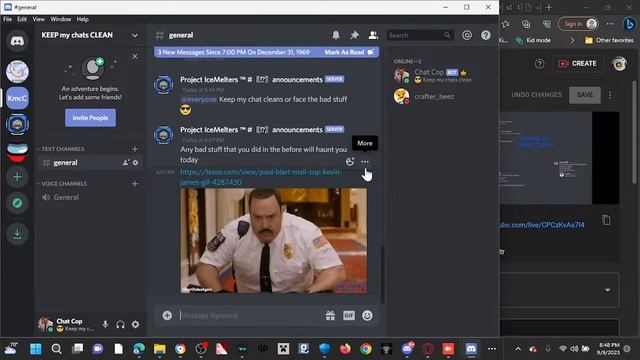Open Edit Channel gear on general channel

[x=136, y=162]
